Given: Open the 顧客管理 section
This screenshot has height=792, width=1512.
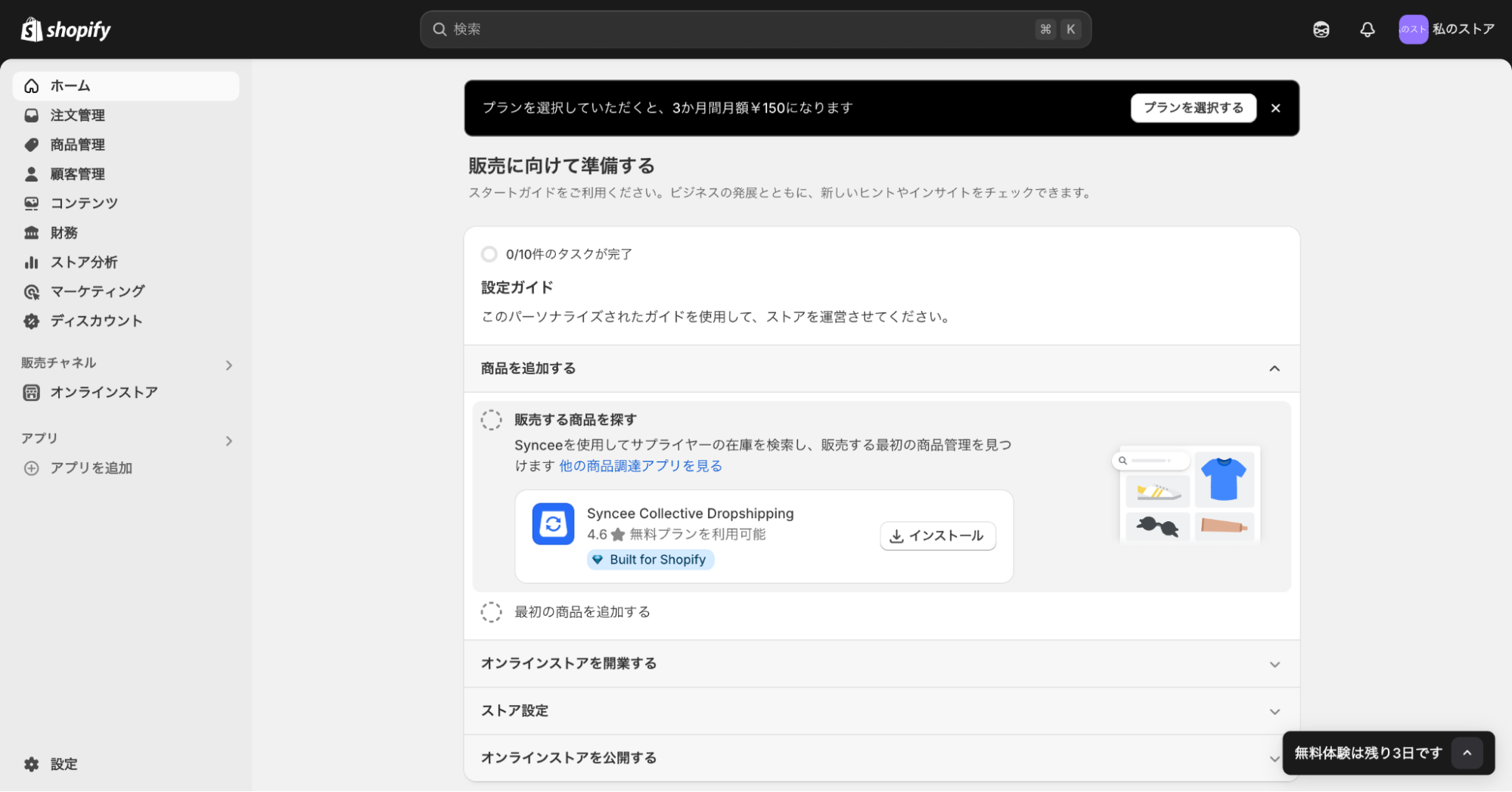Looking at the screenshot, I should pyautogui.click(x=77, y=174).
